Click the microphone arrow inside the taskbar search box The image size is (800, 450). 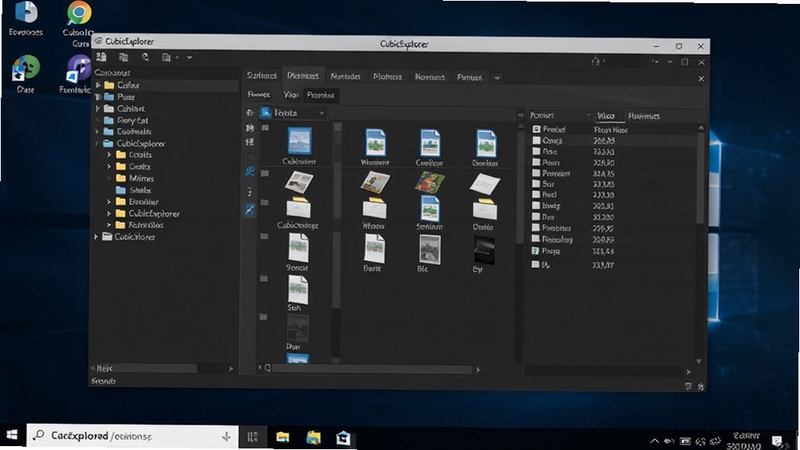pyautogui.click(x=226, y=436)
